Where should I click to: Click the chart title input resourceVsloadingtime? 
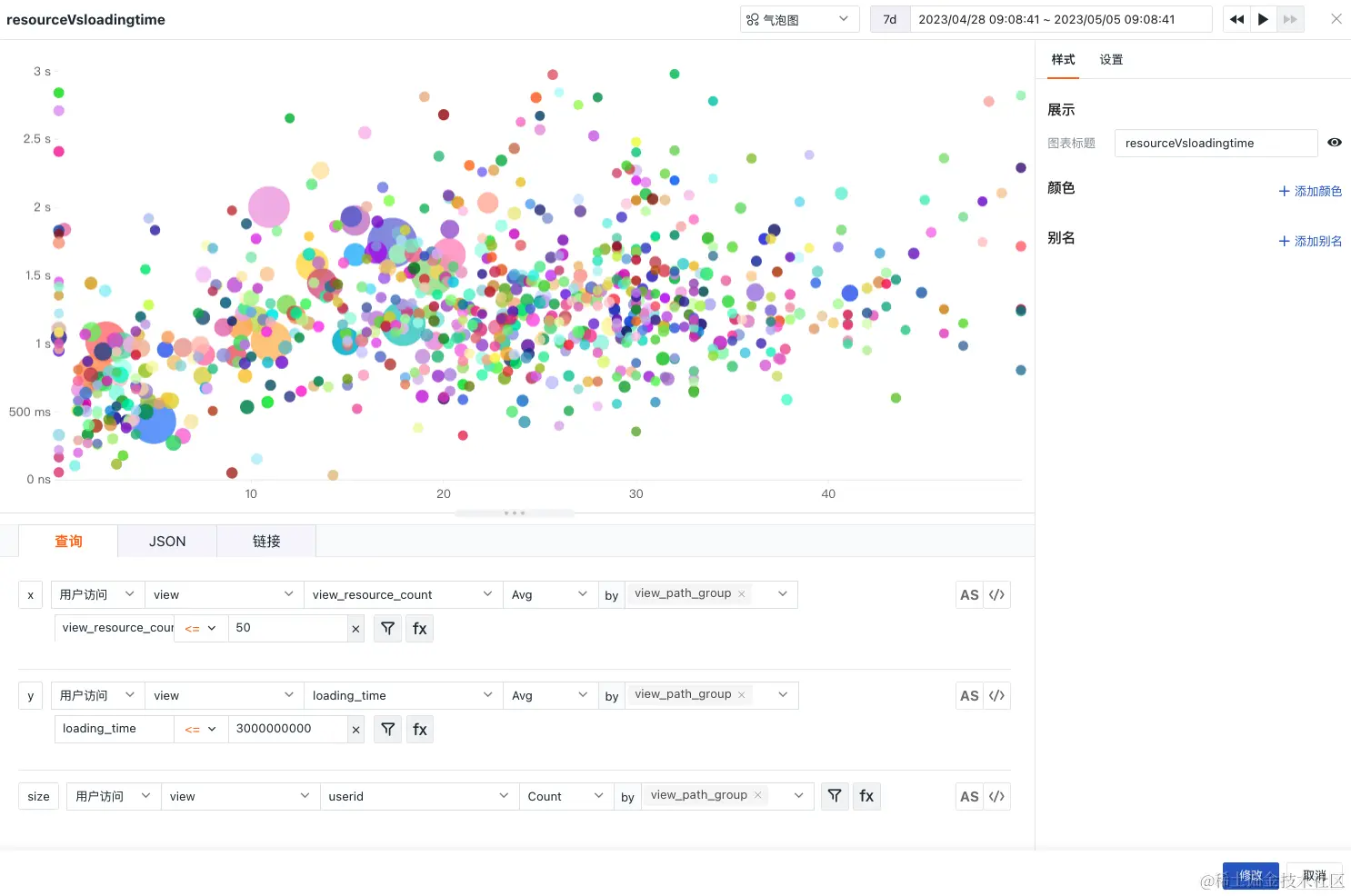pyautogui.click(x=1216, y=143)
